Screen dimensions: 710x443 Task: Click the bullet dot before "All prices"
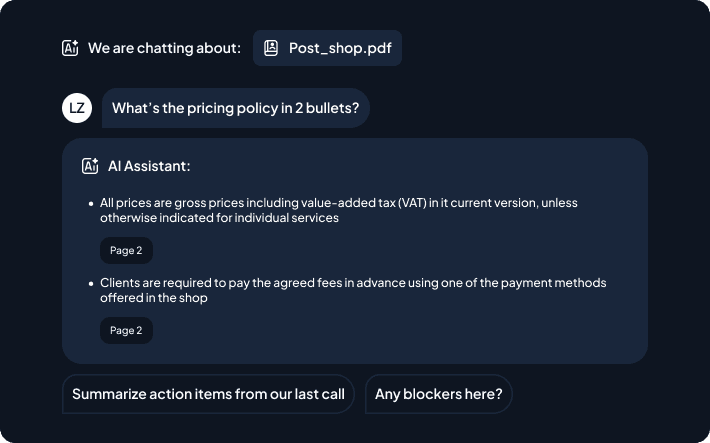tap(91, 203)
